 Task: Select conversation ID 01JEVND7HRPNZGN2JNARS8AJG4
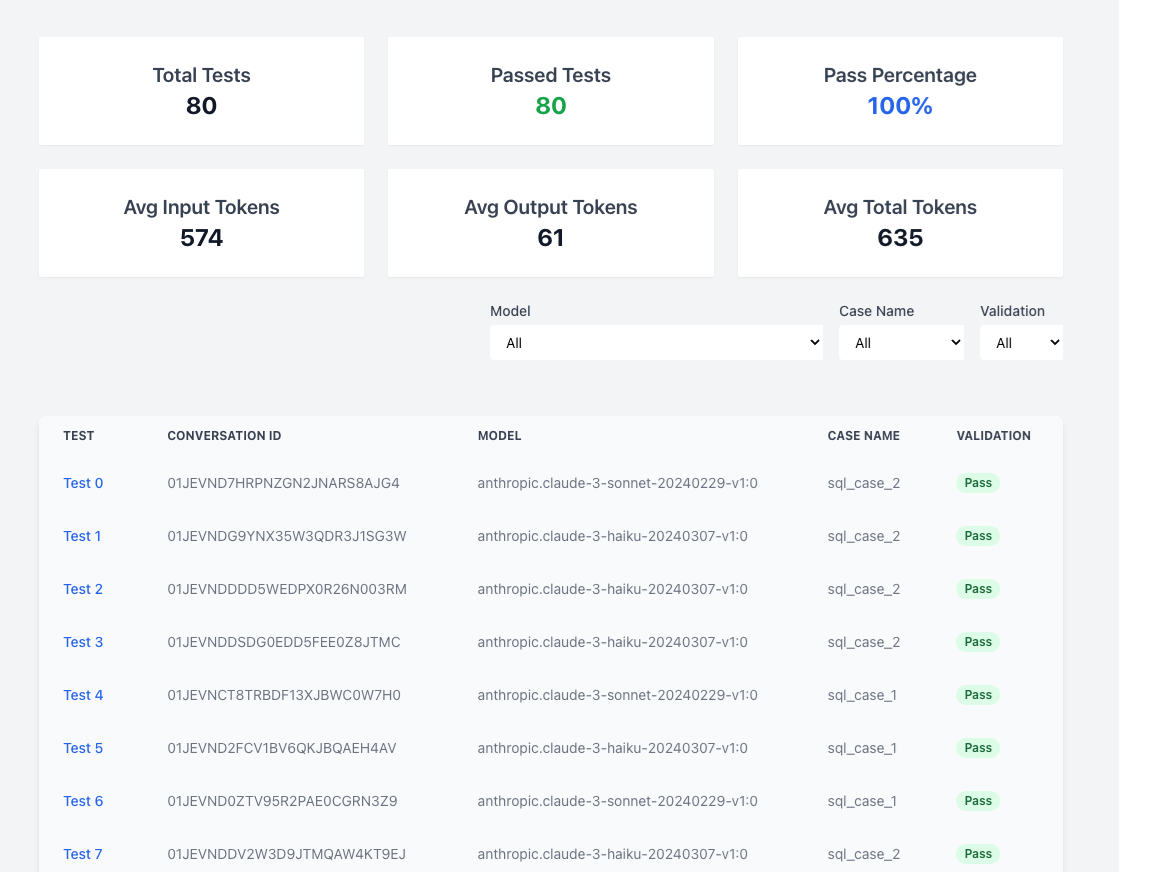pos(284,483)
